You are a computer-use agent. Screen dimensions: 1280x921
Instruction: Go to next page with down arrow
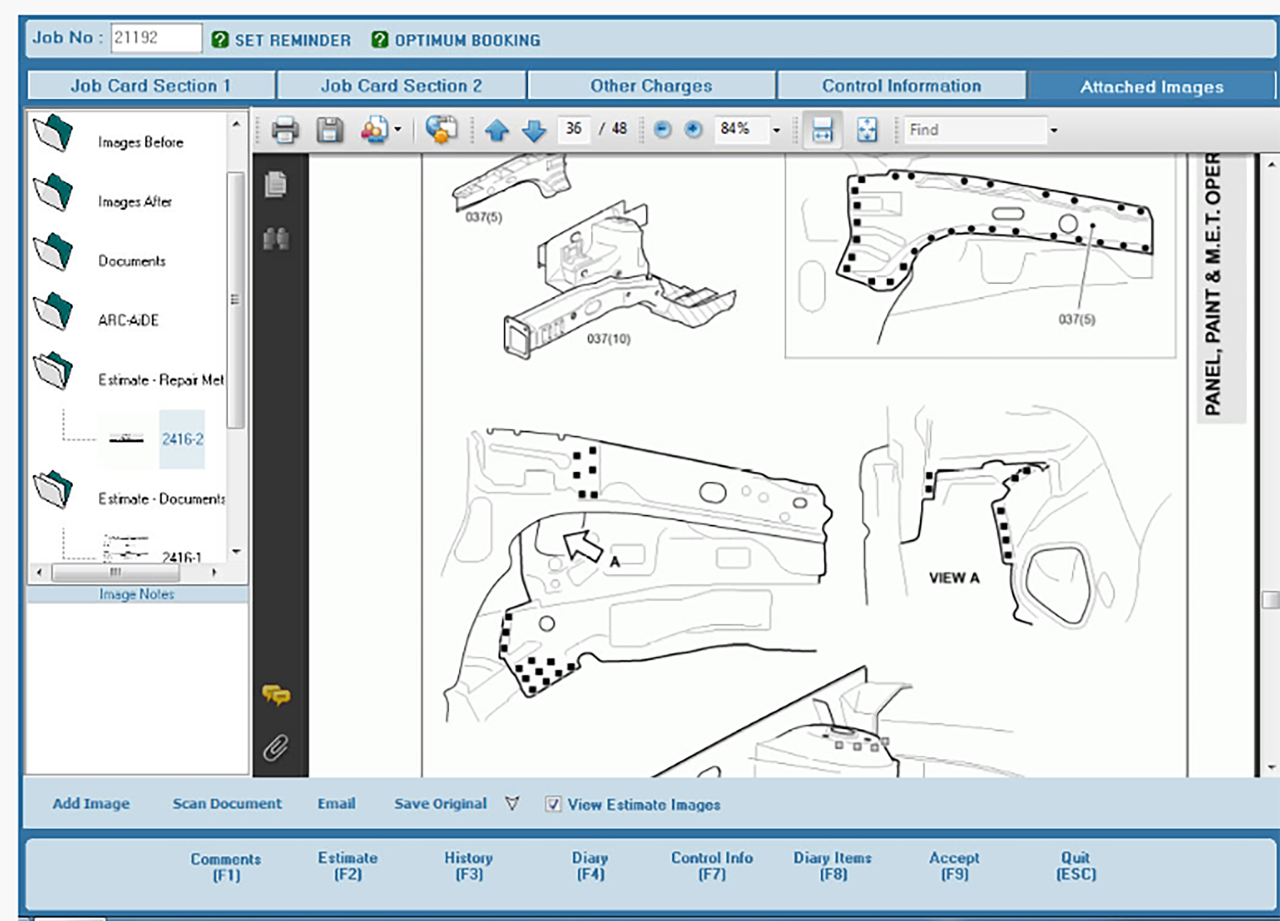point(534,130)
